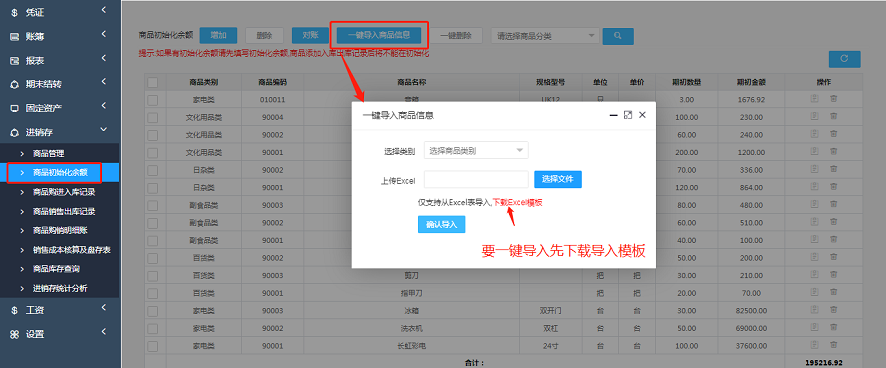Click 选择文件 button in the dialog

point(558,179)
